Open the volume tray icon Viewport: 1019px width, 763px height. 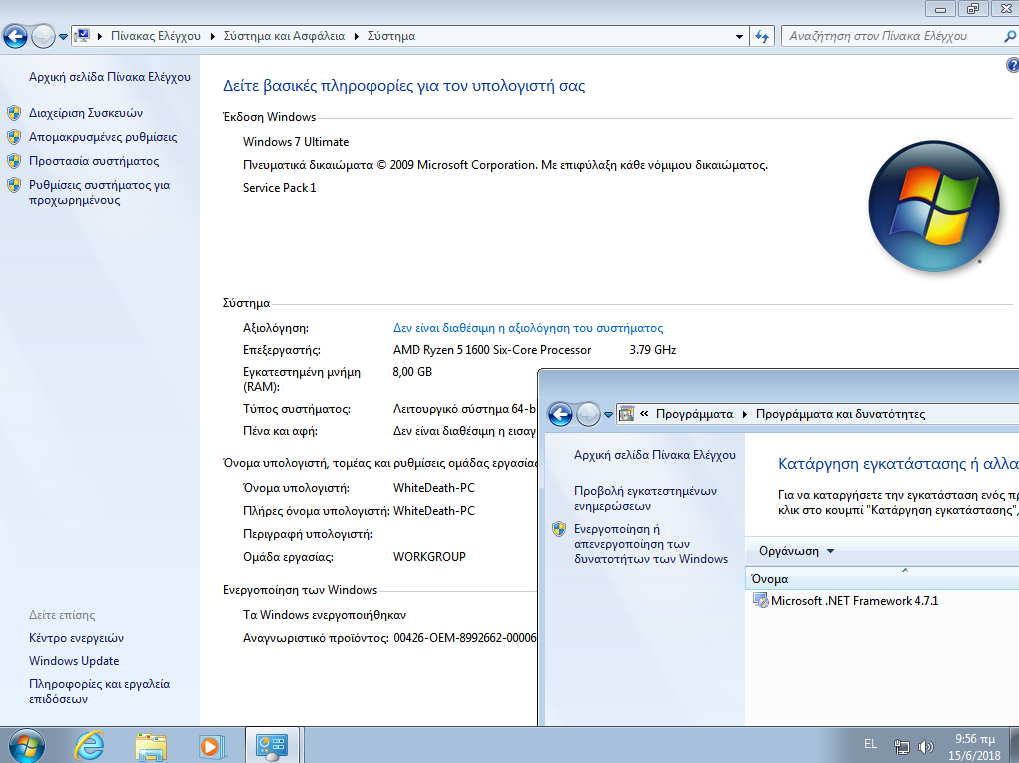pos(925,747)
